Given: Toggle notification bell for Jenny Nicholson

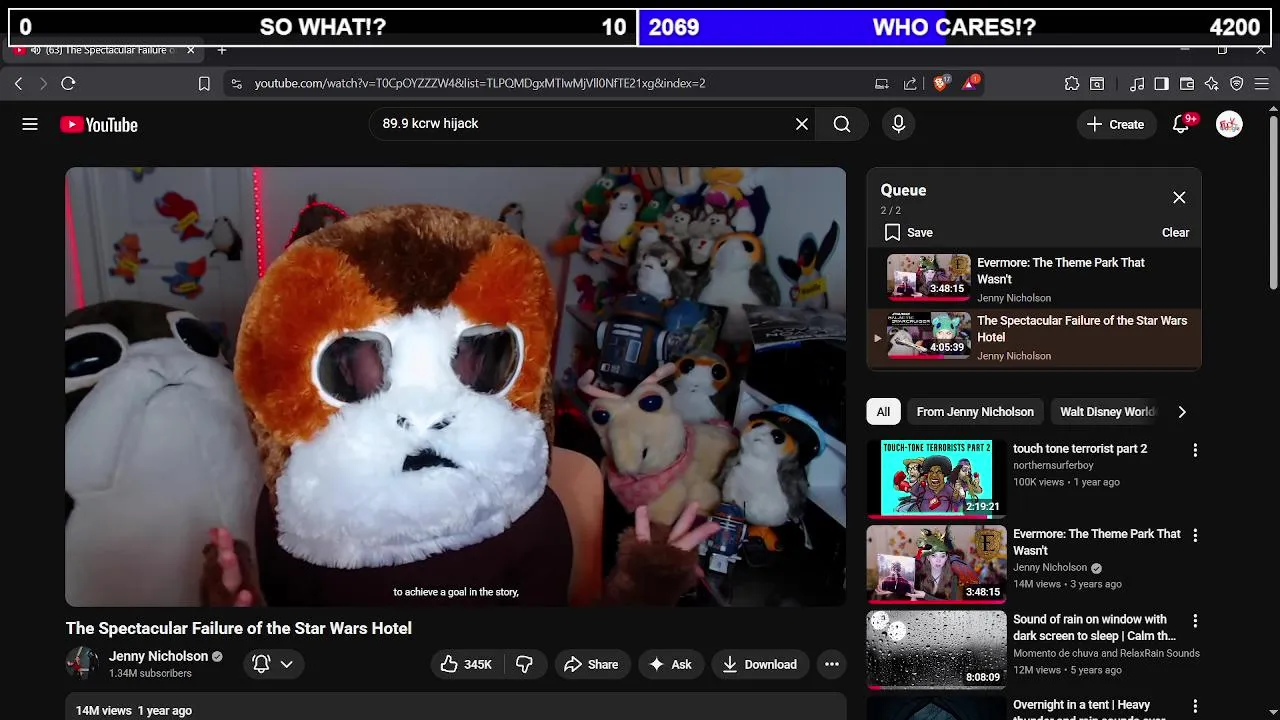Looking at the screenshot, I should point(261,664).
